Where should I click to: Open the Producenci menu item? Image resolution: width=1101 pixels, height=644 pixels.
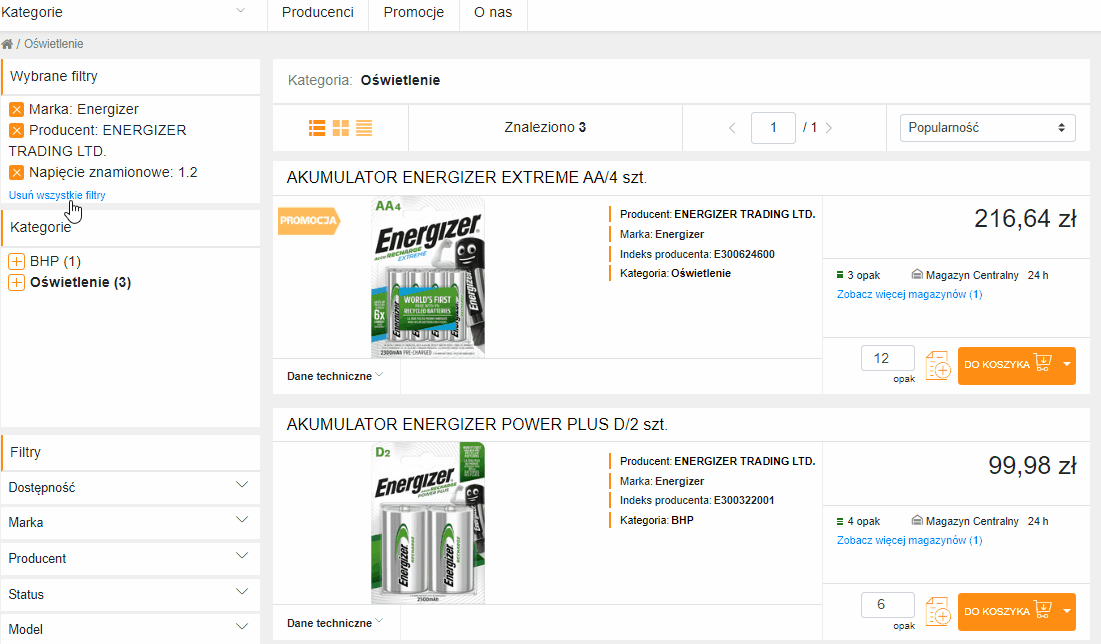tap(317, 13)
